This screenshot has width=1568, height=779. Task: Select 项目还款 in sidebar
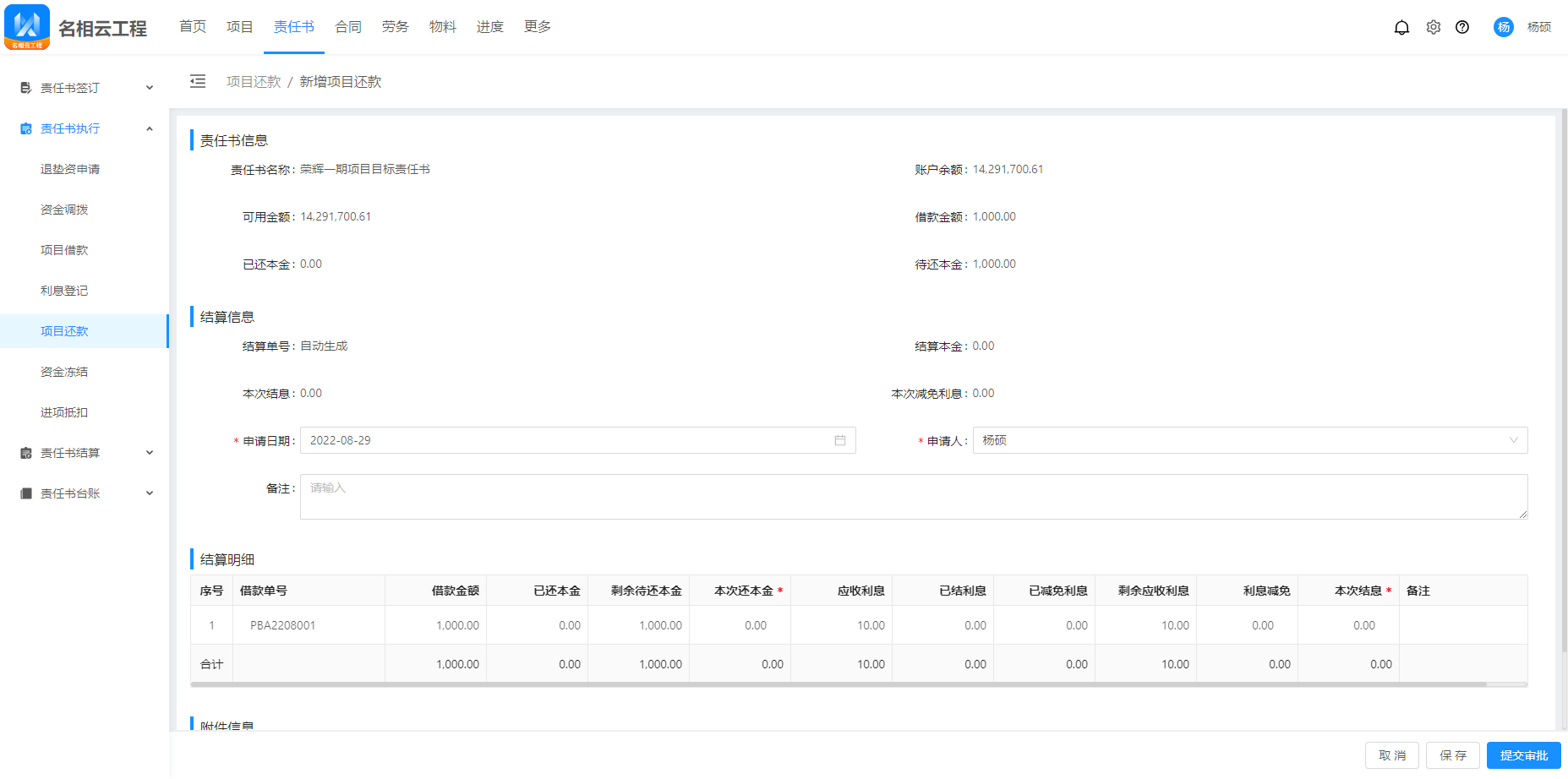pyautogui.click(x=85, y=331)
